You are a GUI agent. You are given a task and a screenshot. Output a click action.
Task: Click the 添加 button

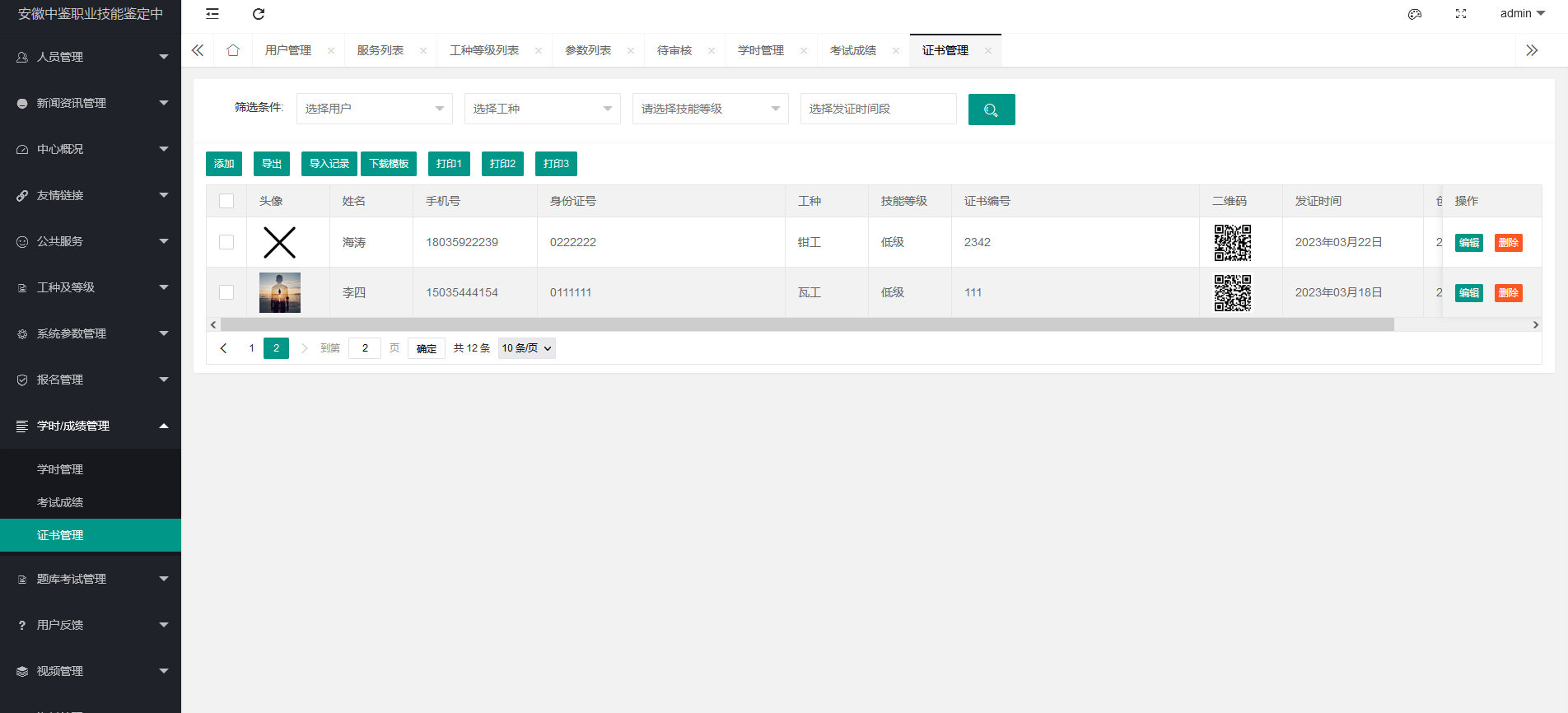click(x=224, y=164)
